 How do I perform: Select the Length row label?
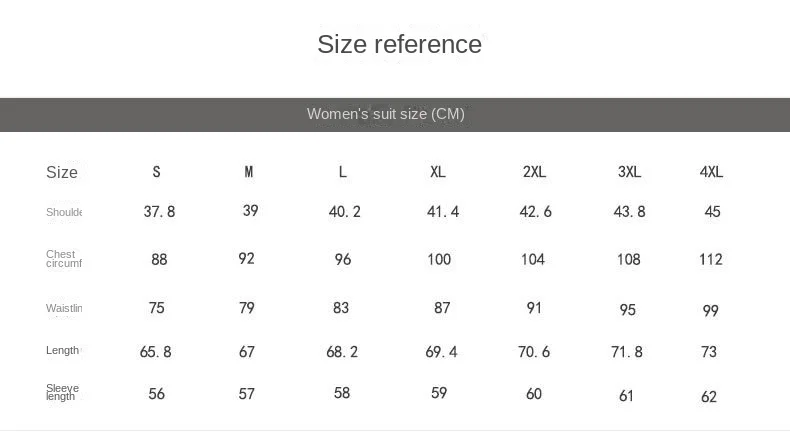[63, 350]
